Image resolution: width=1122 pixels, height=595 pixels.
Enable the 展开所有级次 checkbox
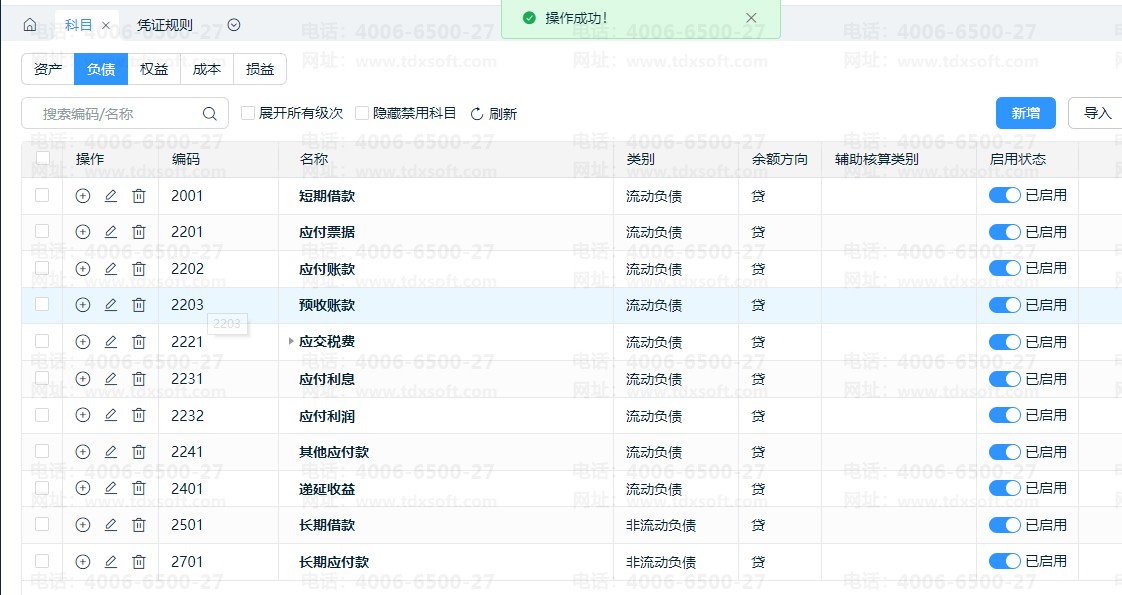click(248, 114)
